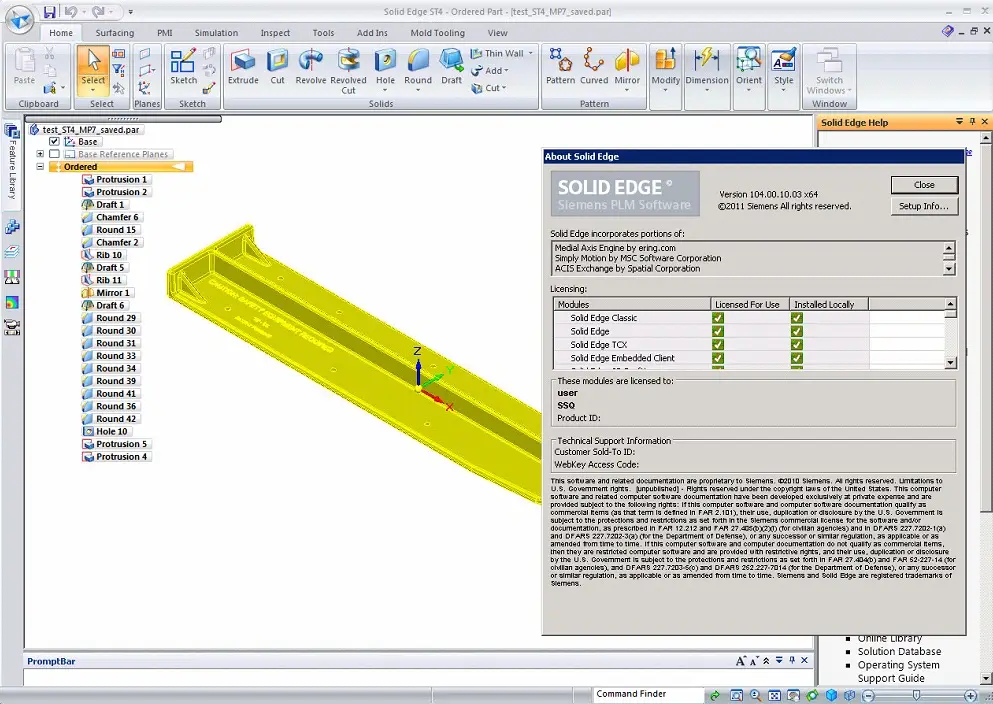Toggle Solid Edge TCX Installed Locally checkbox
This screenshot has height=704, width=993.
797,344
